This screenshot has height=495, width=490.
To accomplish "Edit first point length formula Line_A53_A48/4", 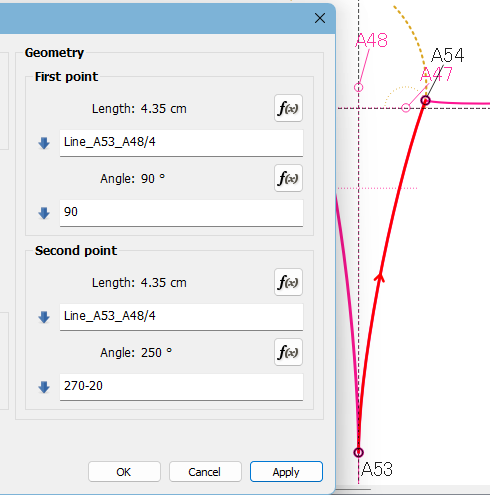I will point(181,143).
